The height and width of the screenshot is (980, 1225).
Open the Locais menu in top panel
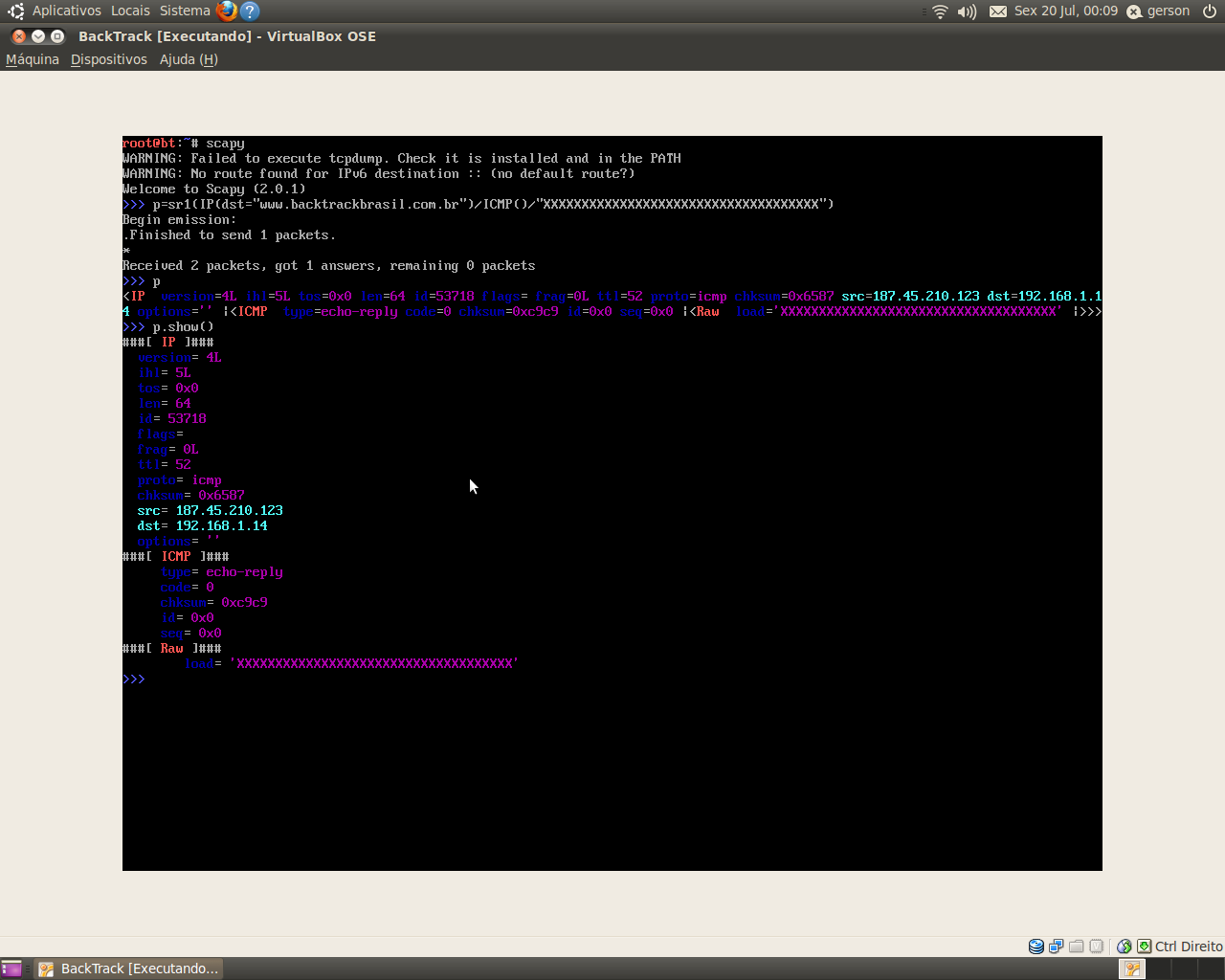pos(130,11)
